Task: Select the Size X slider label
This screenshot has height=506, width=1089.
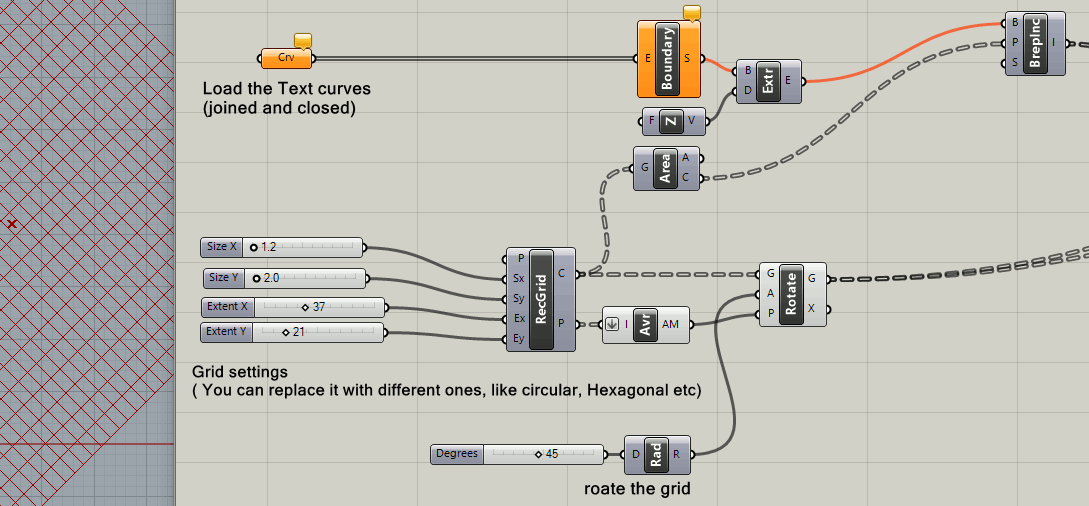Action: point(222,246)
